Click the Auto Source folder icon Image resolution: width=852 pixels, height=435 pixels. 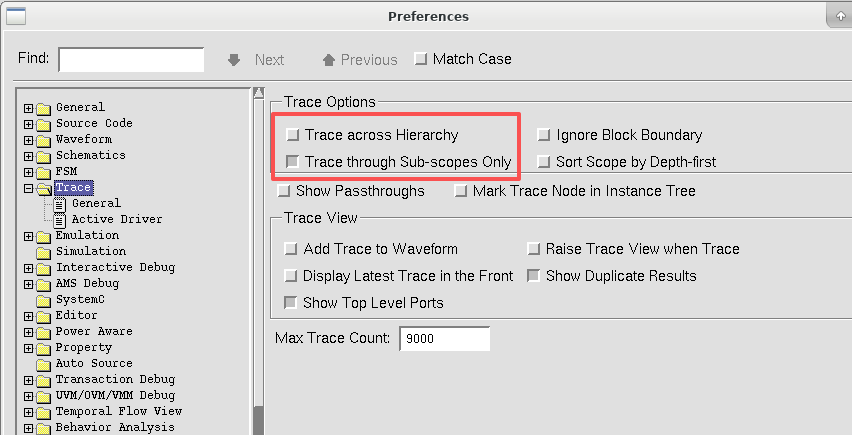pyautogui.click(x=43, y=363)
